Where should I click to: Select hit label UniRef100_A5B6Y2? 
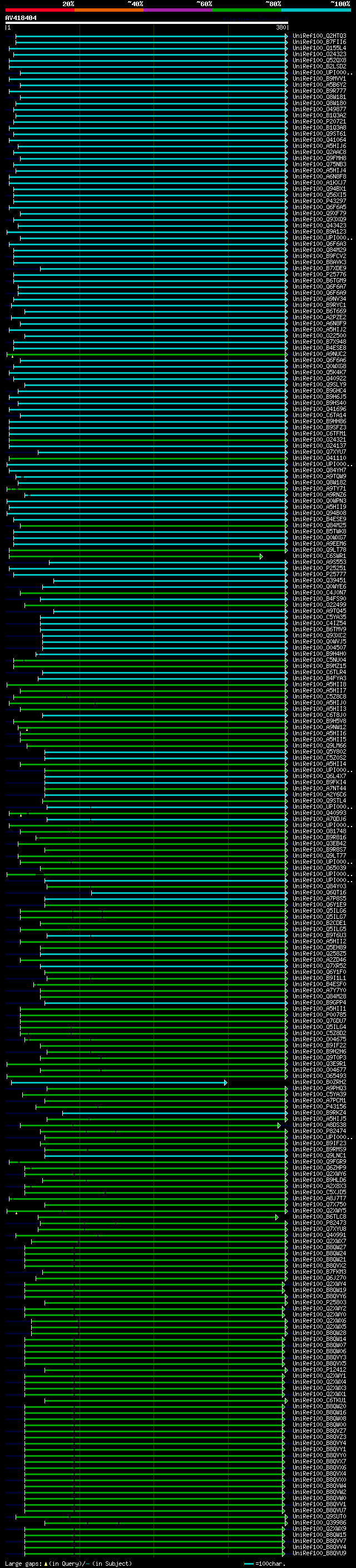click(x=319, y=85)
